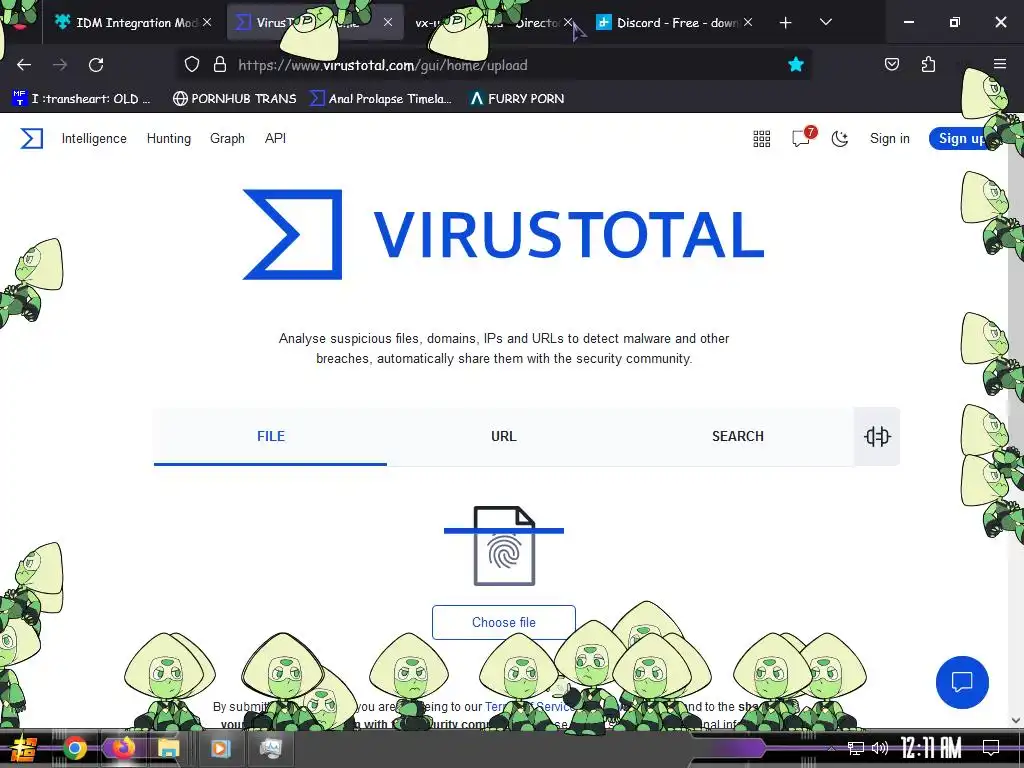Reload the page
Image resolution: width=1024 pixels, height=768 pixels.
click(96, 65)
